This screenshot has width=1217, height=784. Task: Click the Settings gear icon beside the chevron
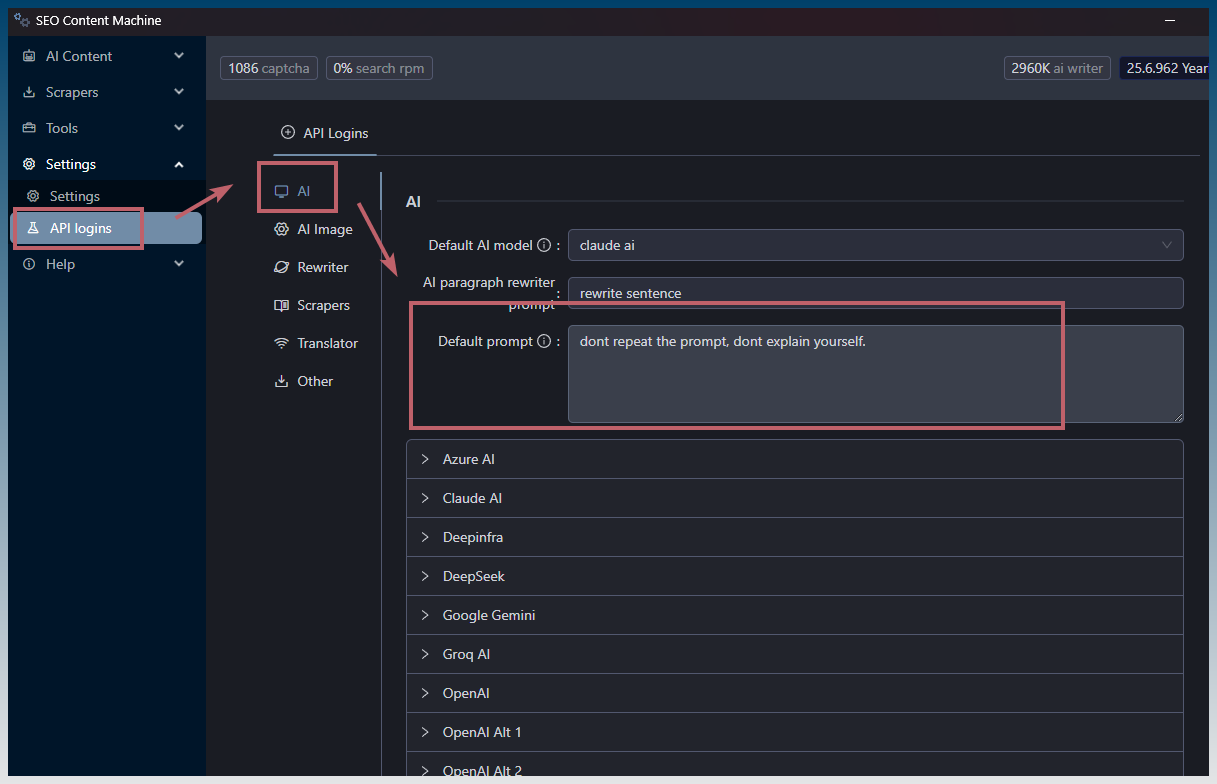point(29,164)
